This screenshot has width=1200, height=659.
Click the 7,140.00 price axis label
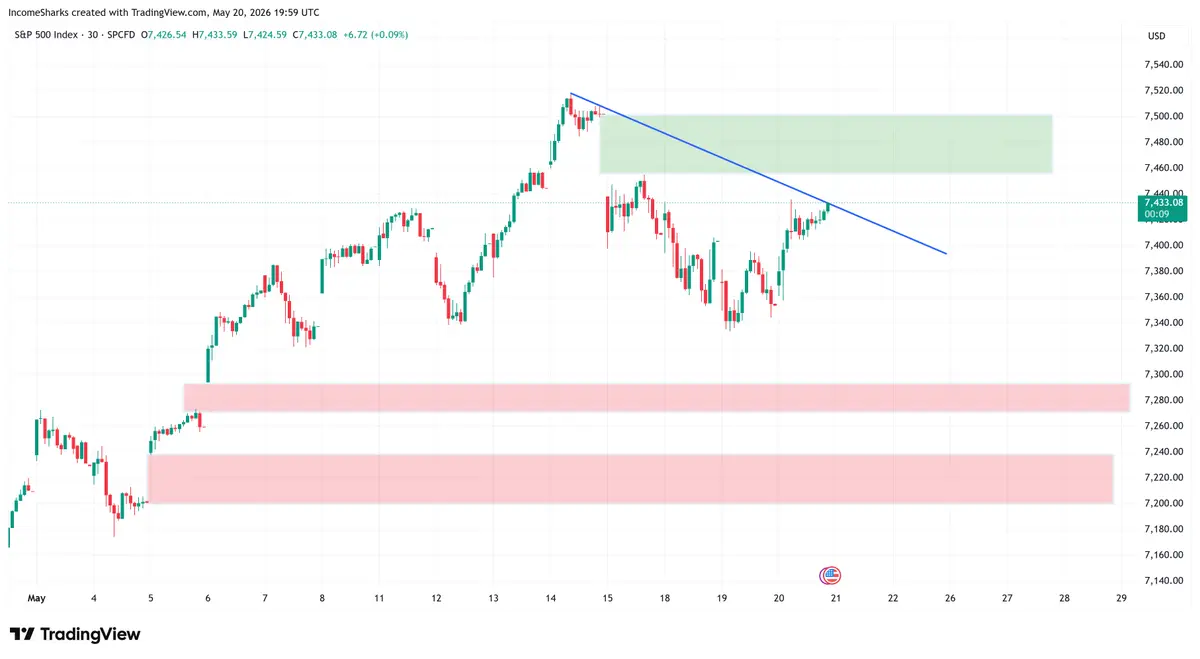(1164, 580)
